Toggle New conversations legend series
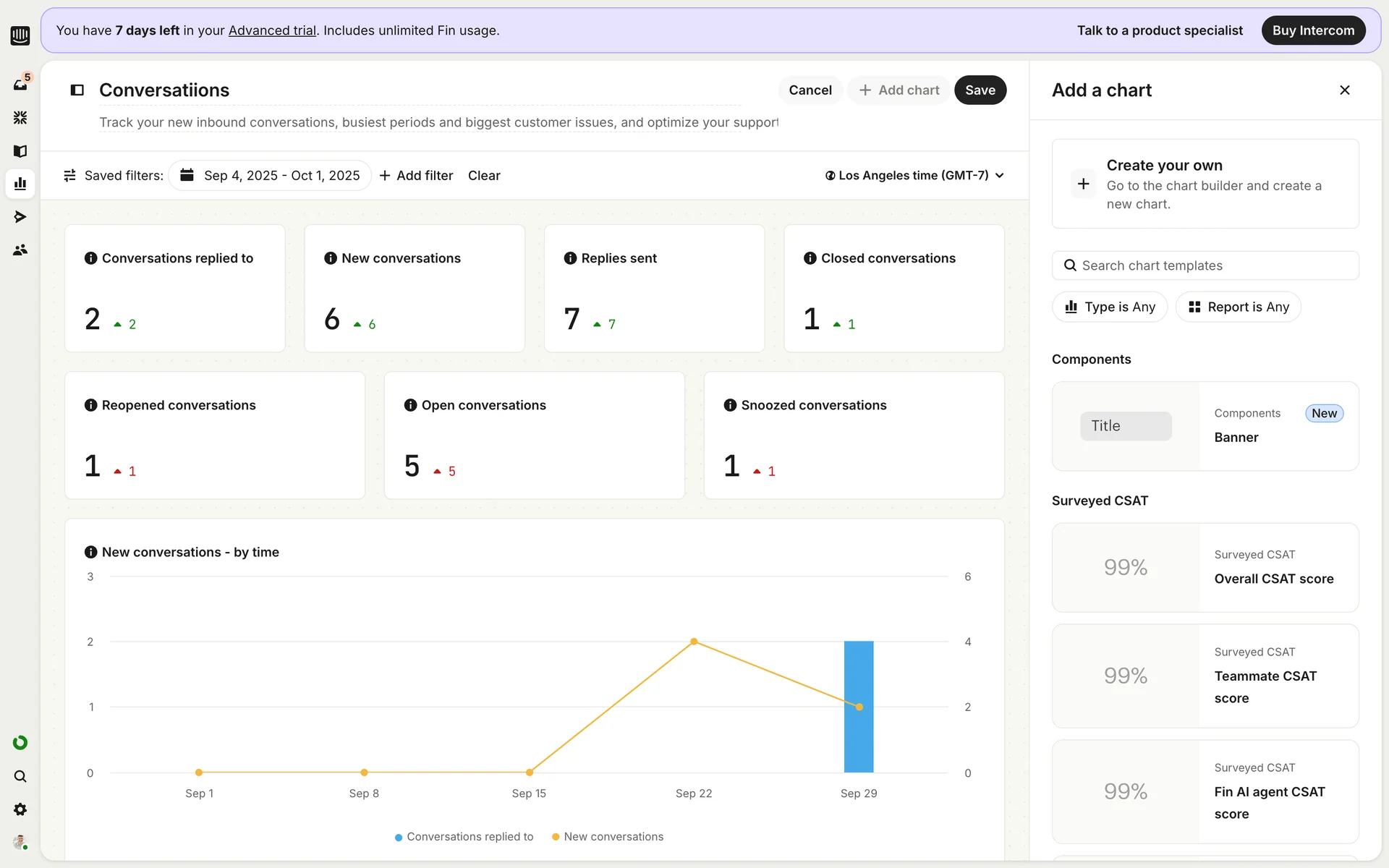 607,836
